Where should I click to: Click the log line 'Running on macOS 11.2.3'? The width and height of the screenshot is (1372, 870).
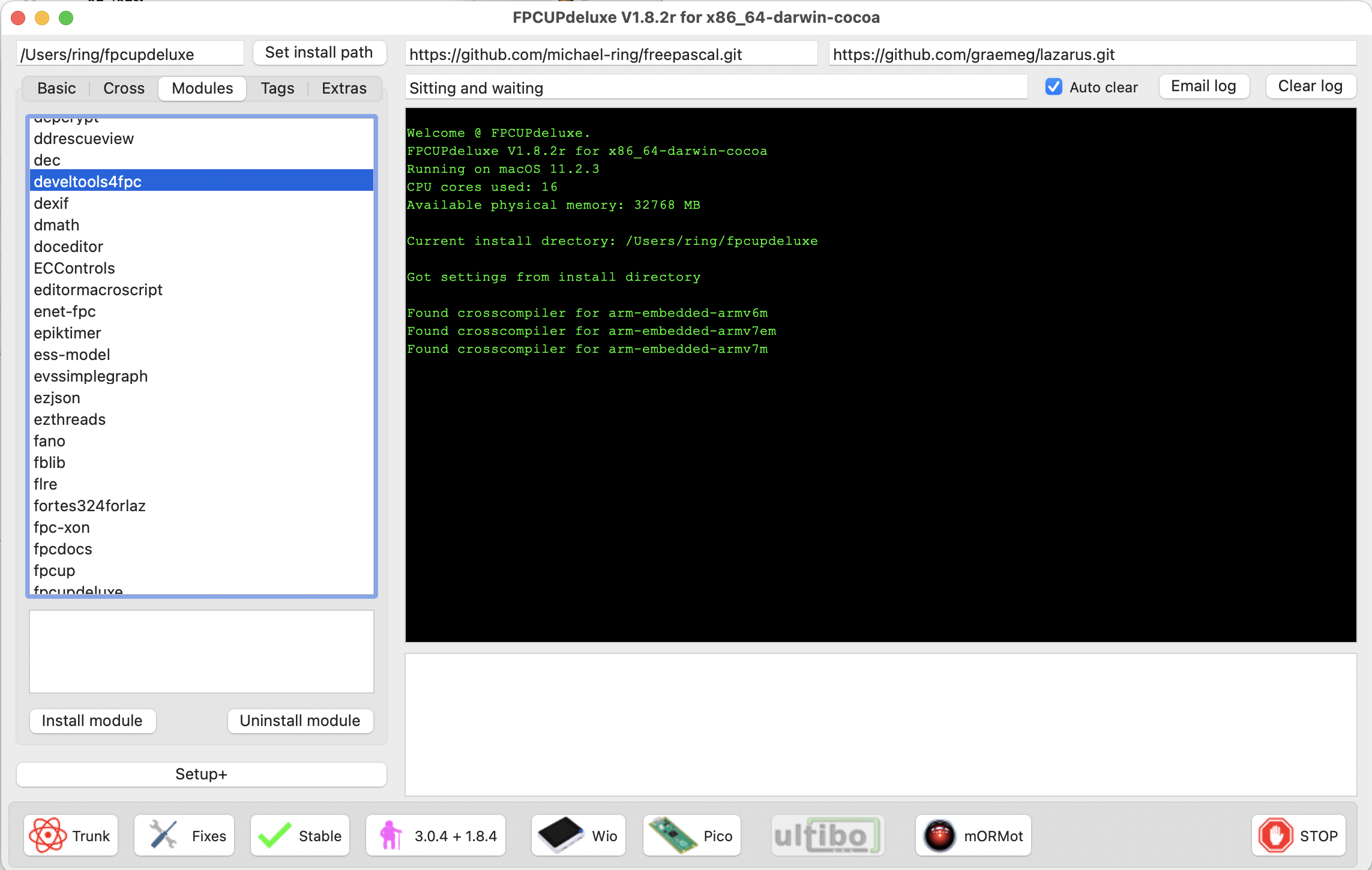503,169
